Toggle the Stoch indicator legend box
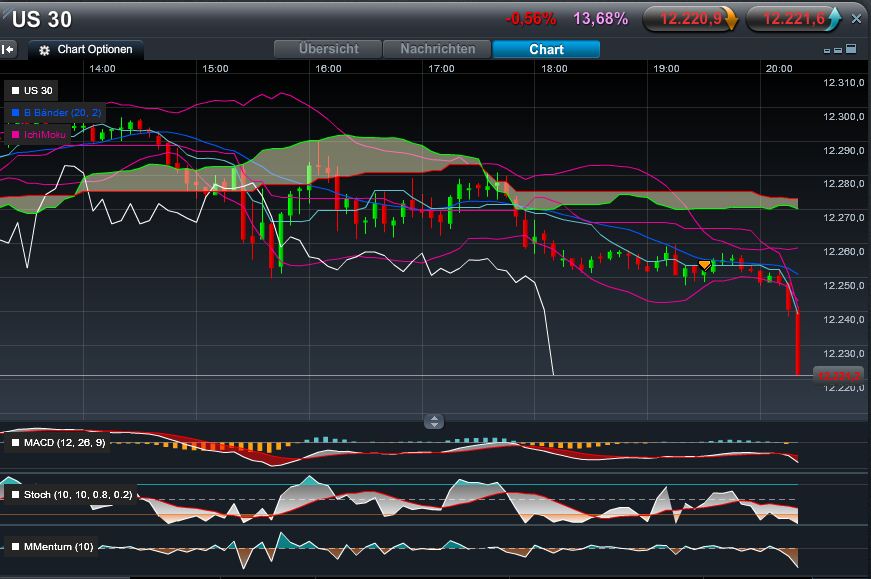 click(x=15, y=494)
